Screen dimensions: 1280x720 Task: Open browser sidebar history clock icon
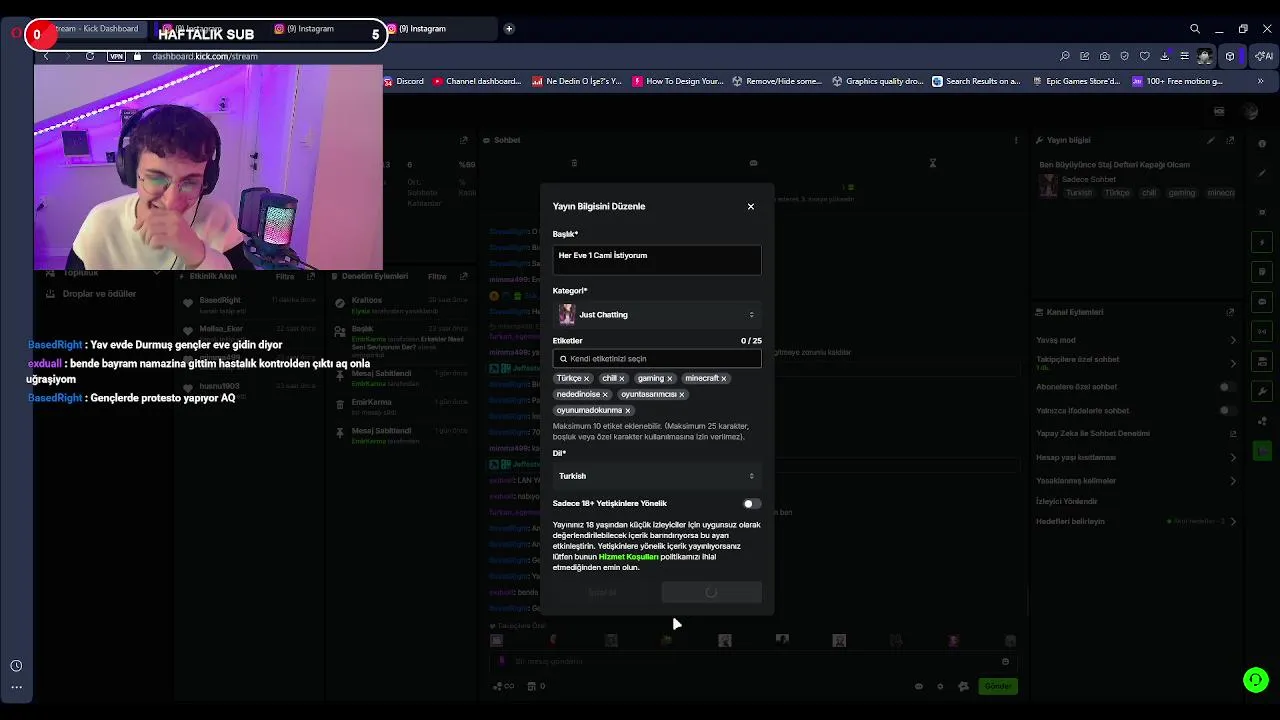16,666
